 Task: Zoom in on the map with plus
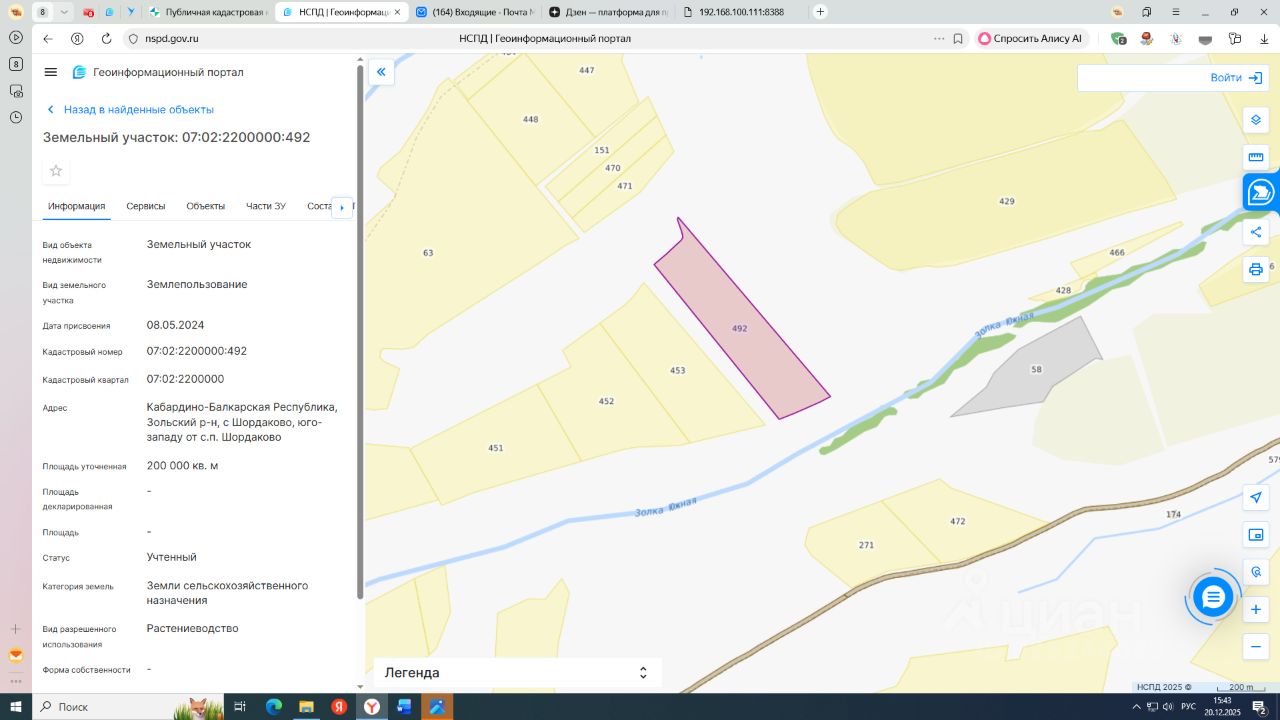[x=1256, y=609]
